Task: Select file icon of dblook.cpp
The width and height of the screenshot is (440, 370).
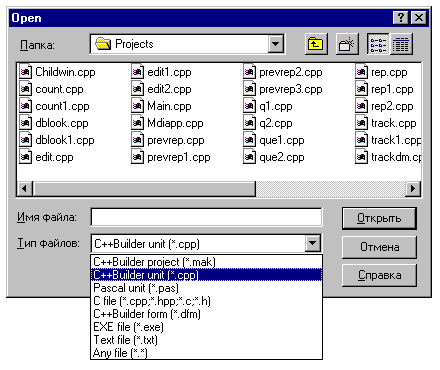Action: (x=26, y=123)
